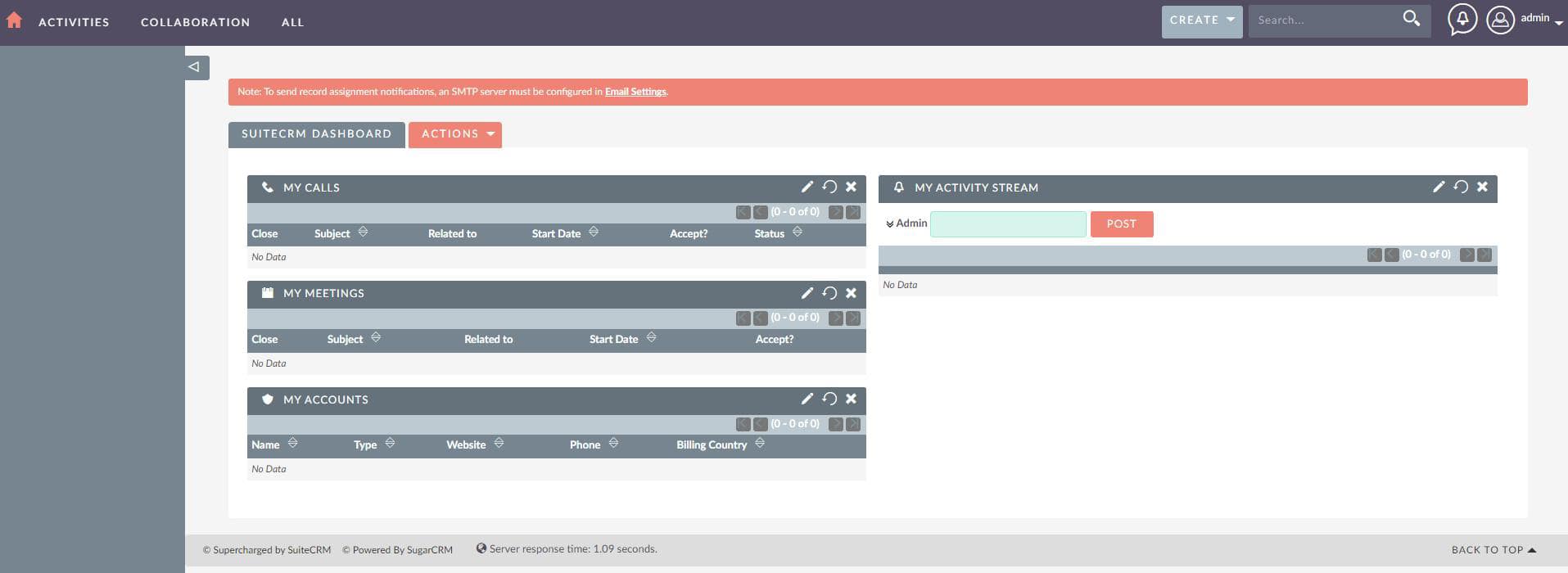Click the Accept? column in My Meetings
The height and width of the screenshot is (573, 1568).
774,340
